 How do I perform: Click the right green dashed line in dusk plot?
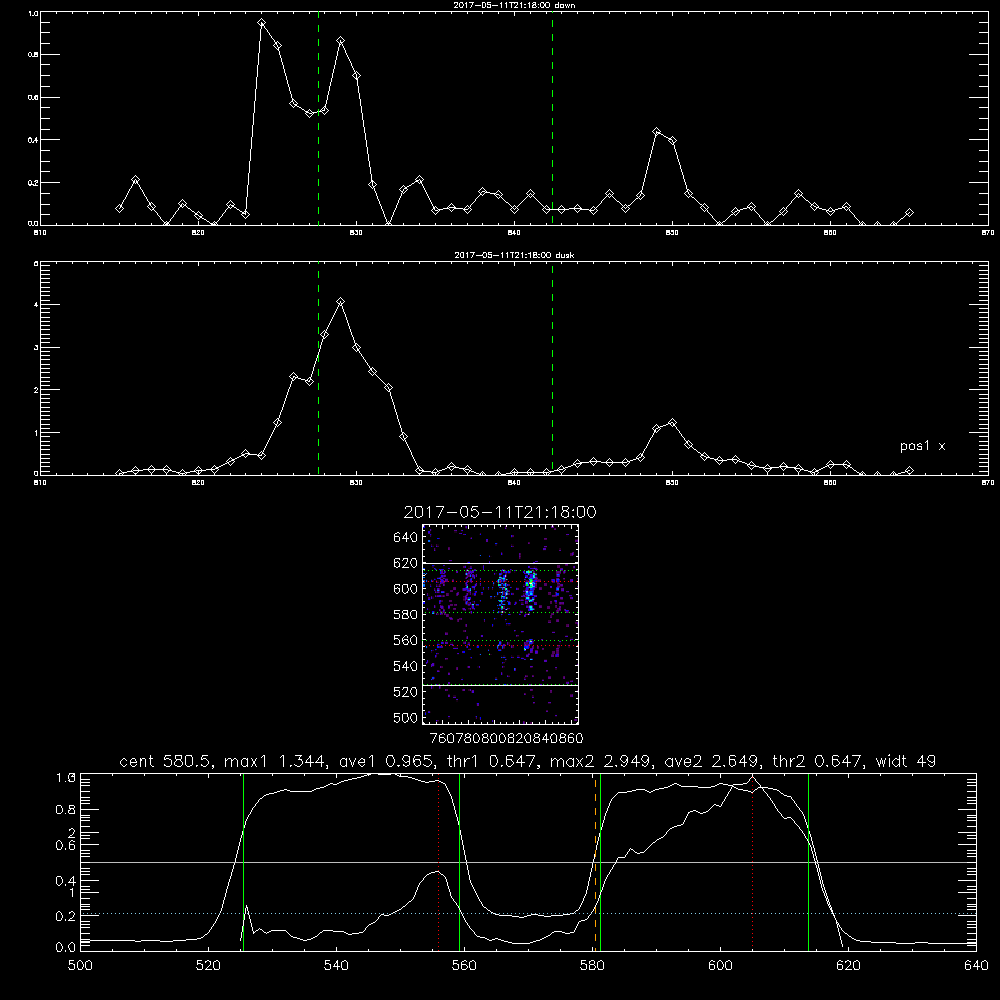click(x=552, y=369)
